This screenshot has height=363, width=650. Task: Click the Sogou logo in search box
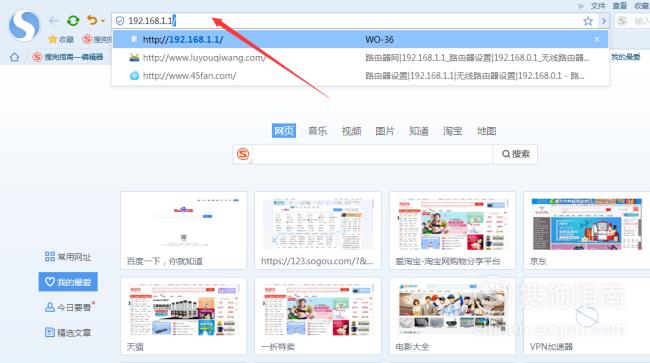(243, 154)
